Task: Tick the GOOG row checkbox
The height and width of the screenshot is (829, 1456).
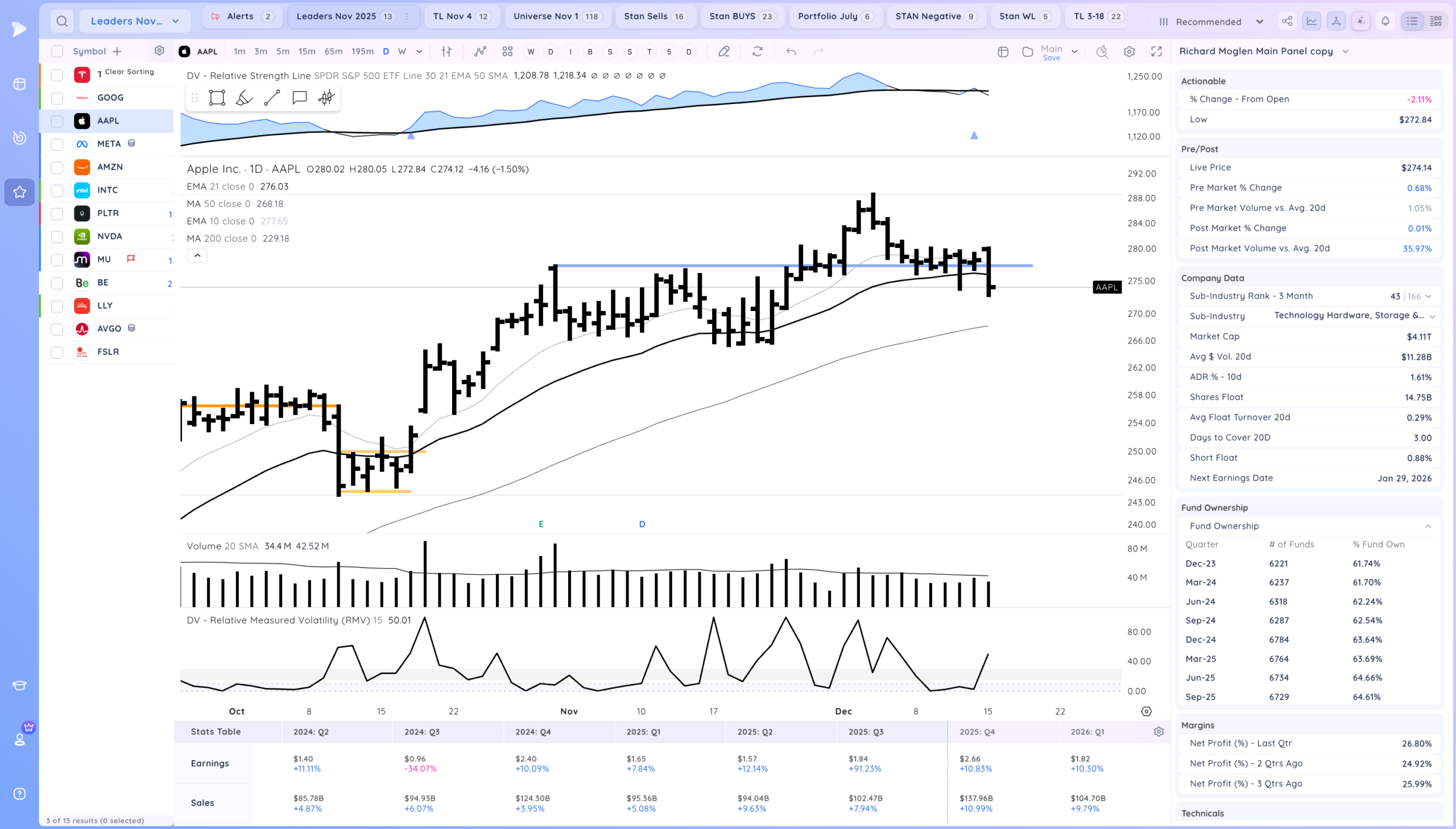Action: (x=57, y=98)
